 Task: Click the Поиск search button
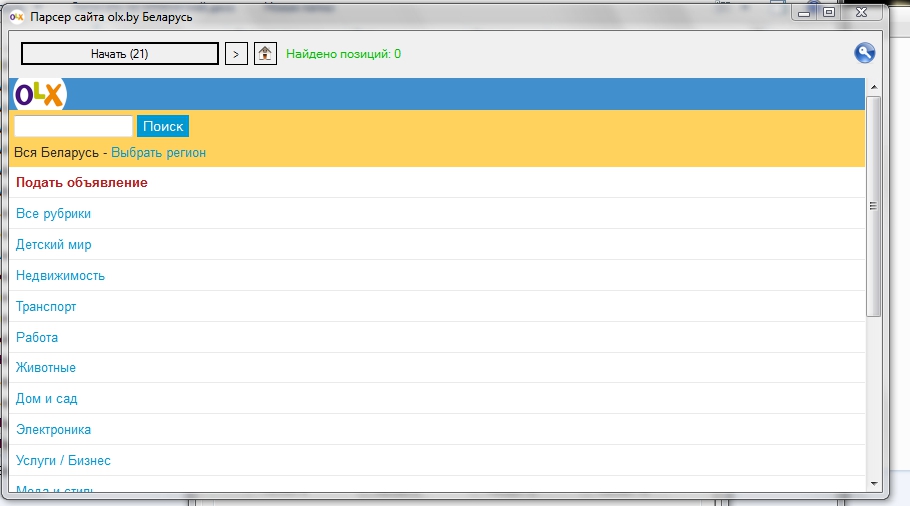(163, 126)
